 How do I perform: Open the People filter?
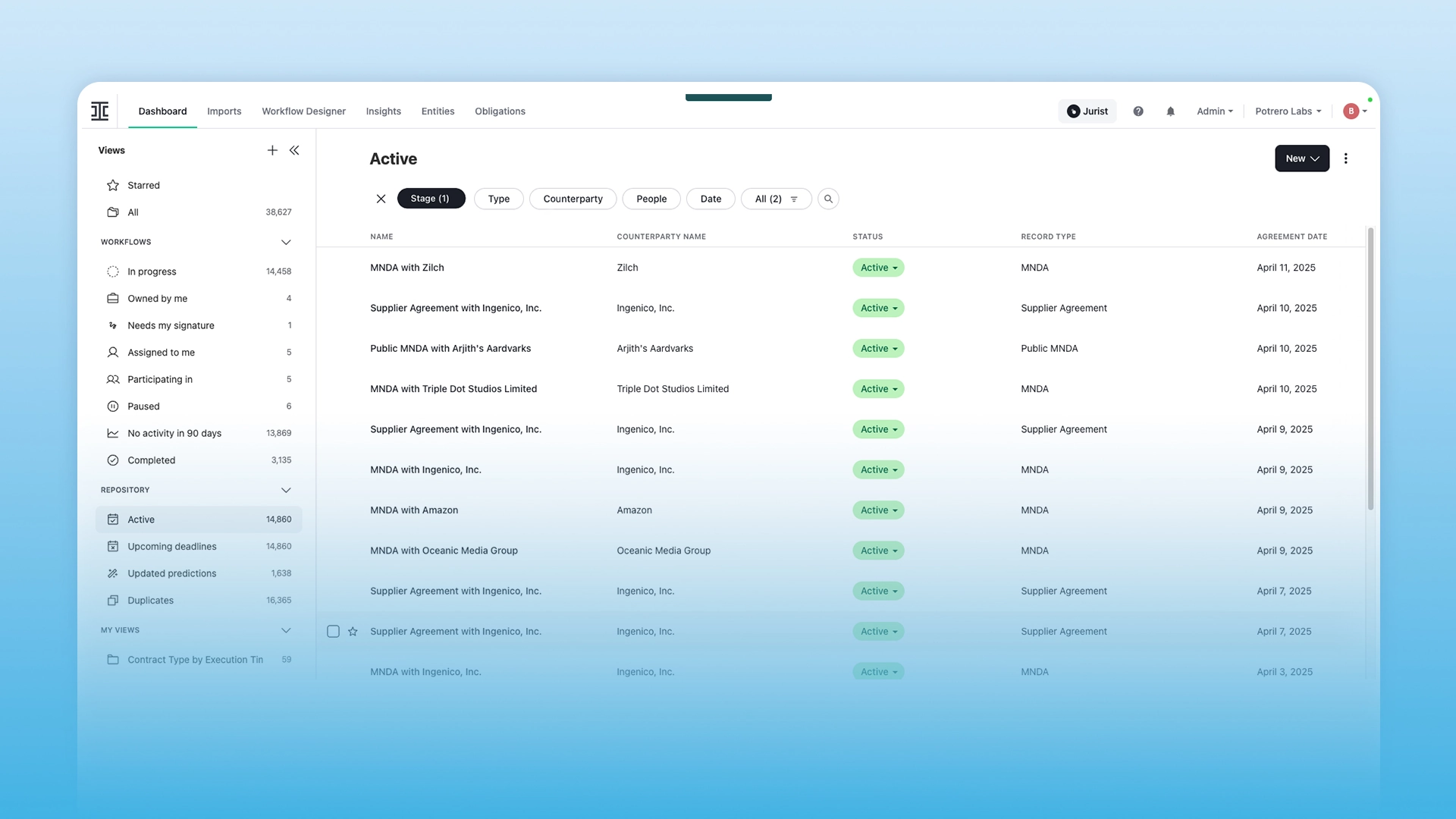coord(651,199)
